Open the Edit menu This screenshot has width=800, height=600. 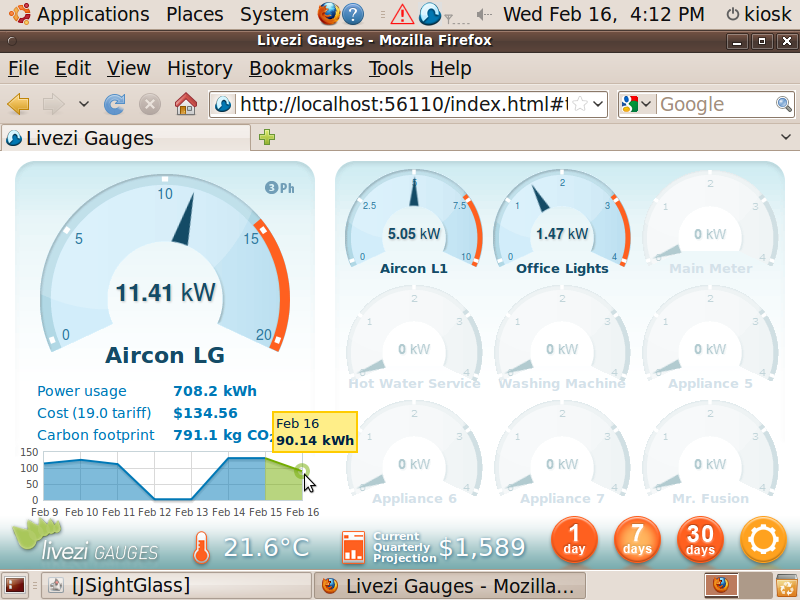(73, 68)
